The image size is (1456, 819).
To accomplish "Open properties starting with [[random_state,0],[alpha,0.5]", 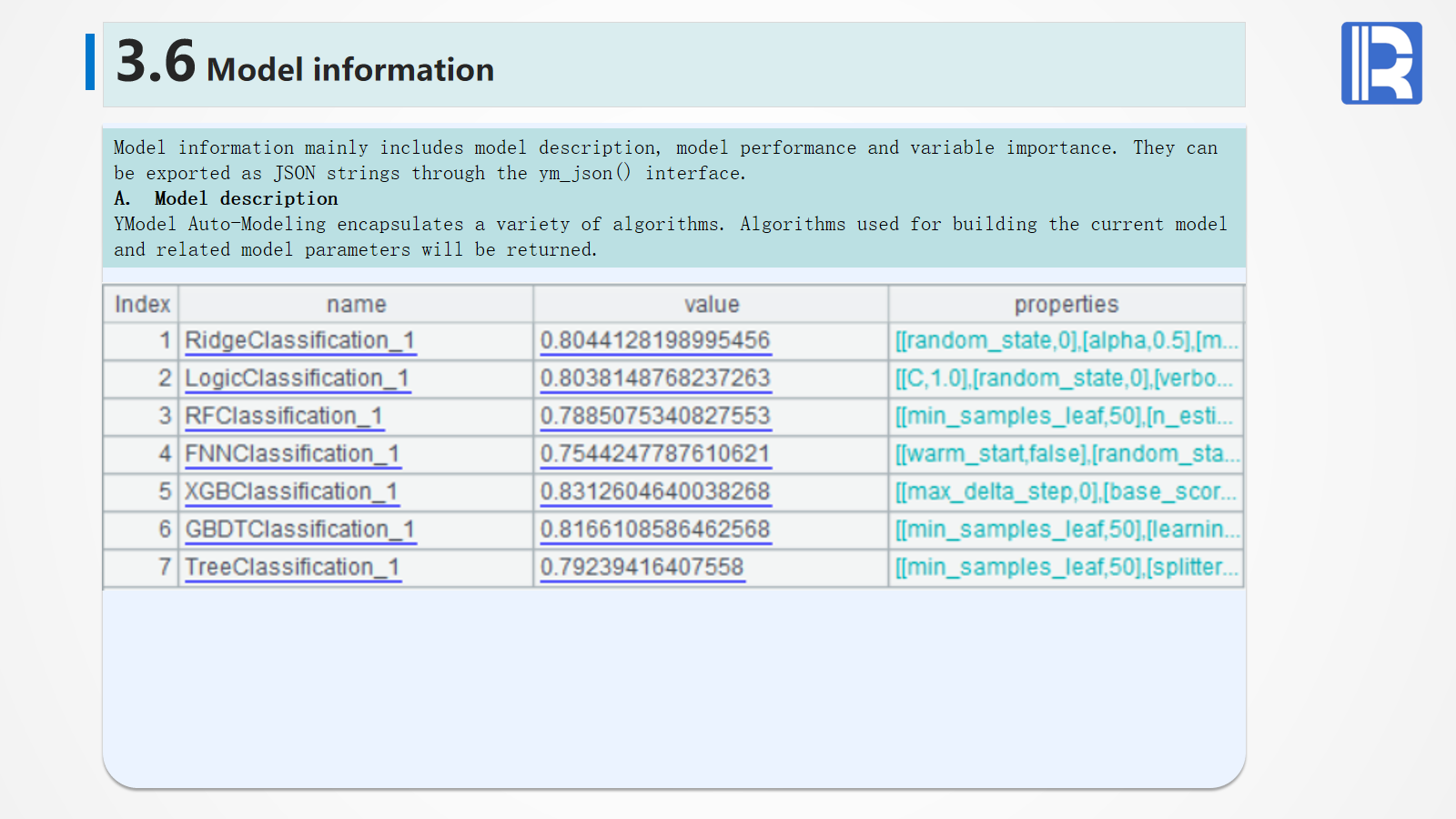I will (x=1066, y=340).
